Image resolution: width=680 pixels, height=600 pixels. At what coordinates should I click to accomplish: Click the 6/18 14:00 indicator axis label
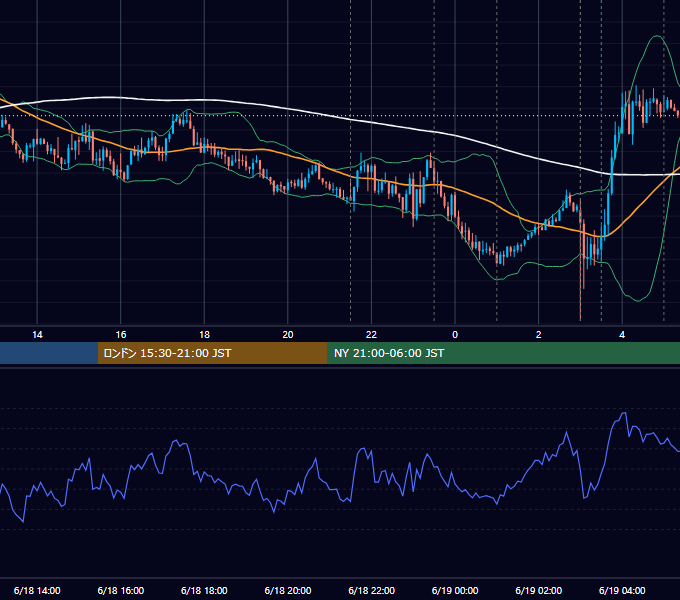pos(37,590)
